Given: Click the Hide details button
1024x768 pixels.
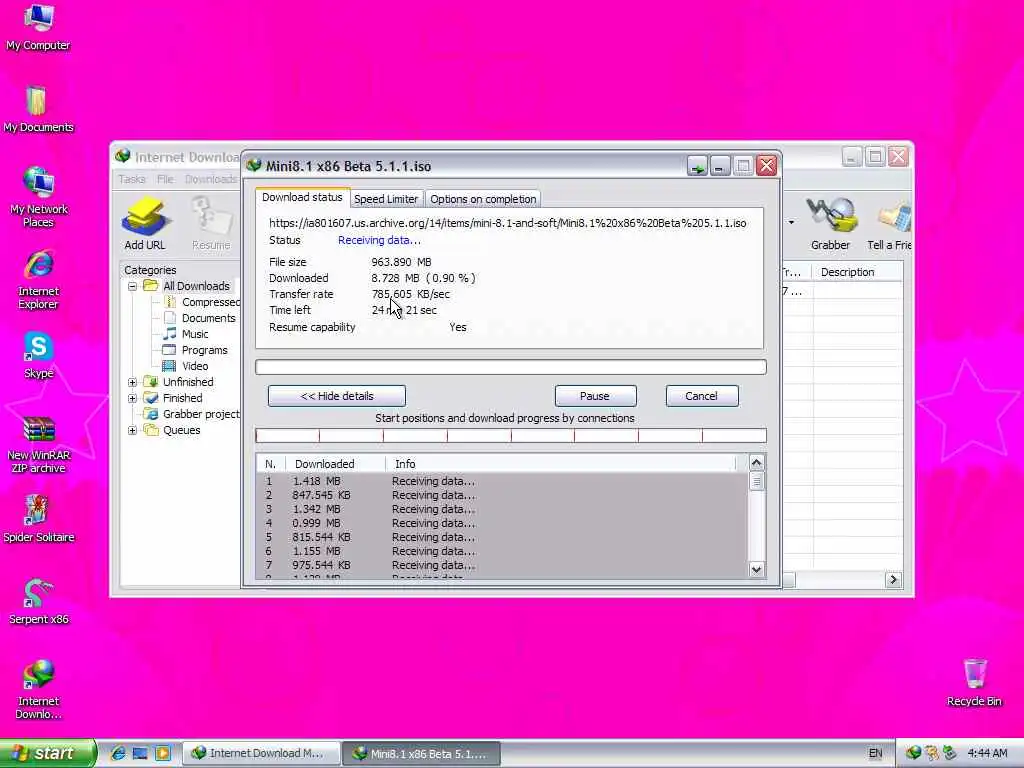Looking at the screenshot, I should click(x=336, y=396).
